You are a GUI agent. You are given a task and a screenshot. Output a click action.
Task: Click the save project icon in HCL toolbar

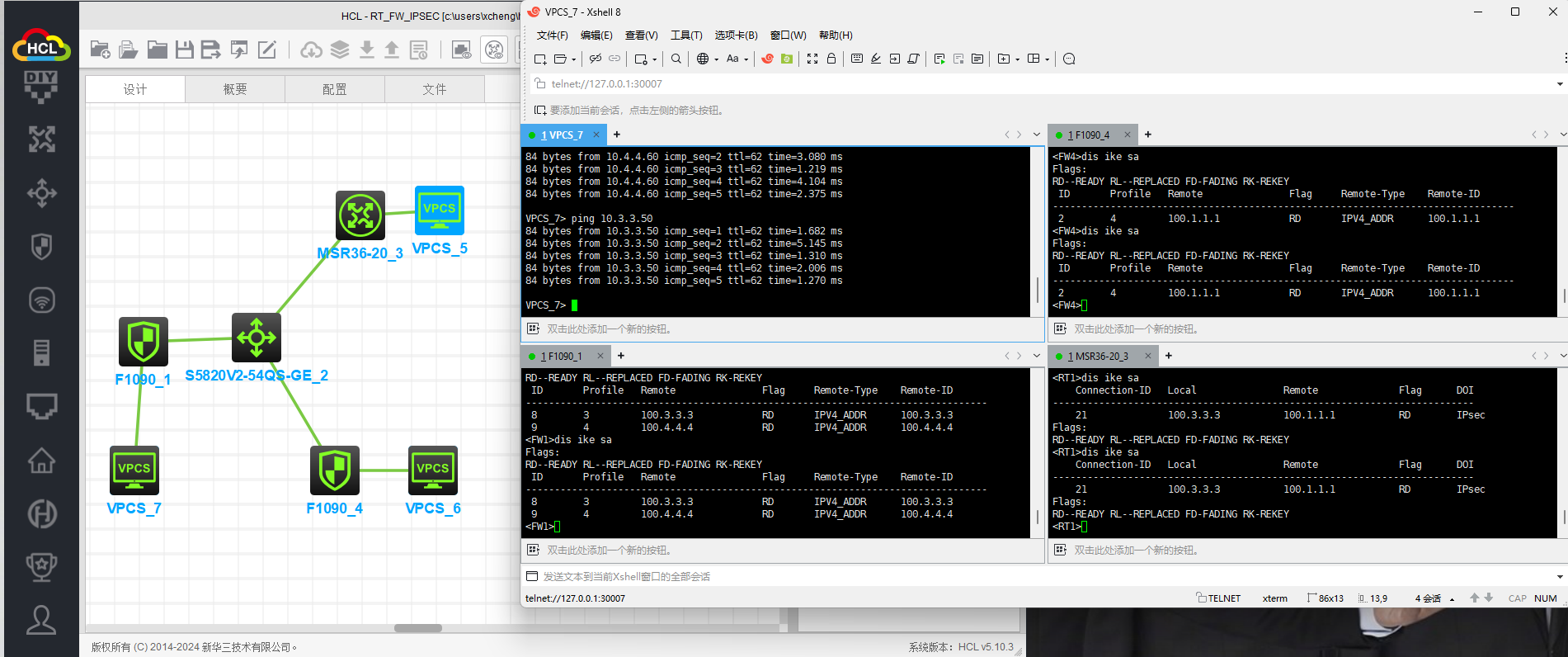point(185,50)
